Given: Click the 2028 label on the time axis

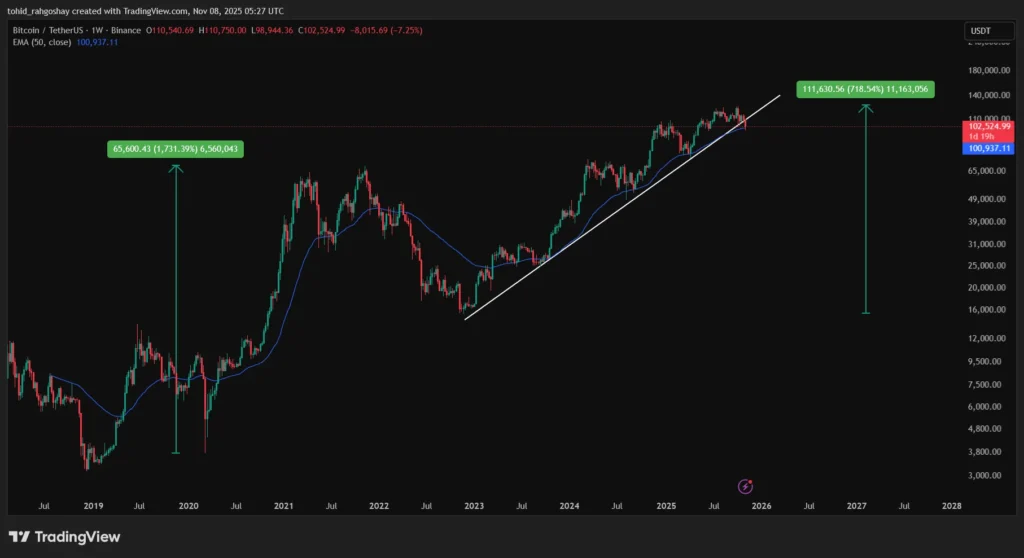Looking at the screenshot, I should pyautogui.click(x=952, y=506).
